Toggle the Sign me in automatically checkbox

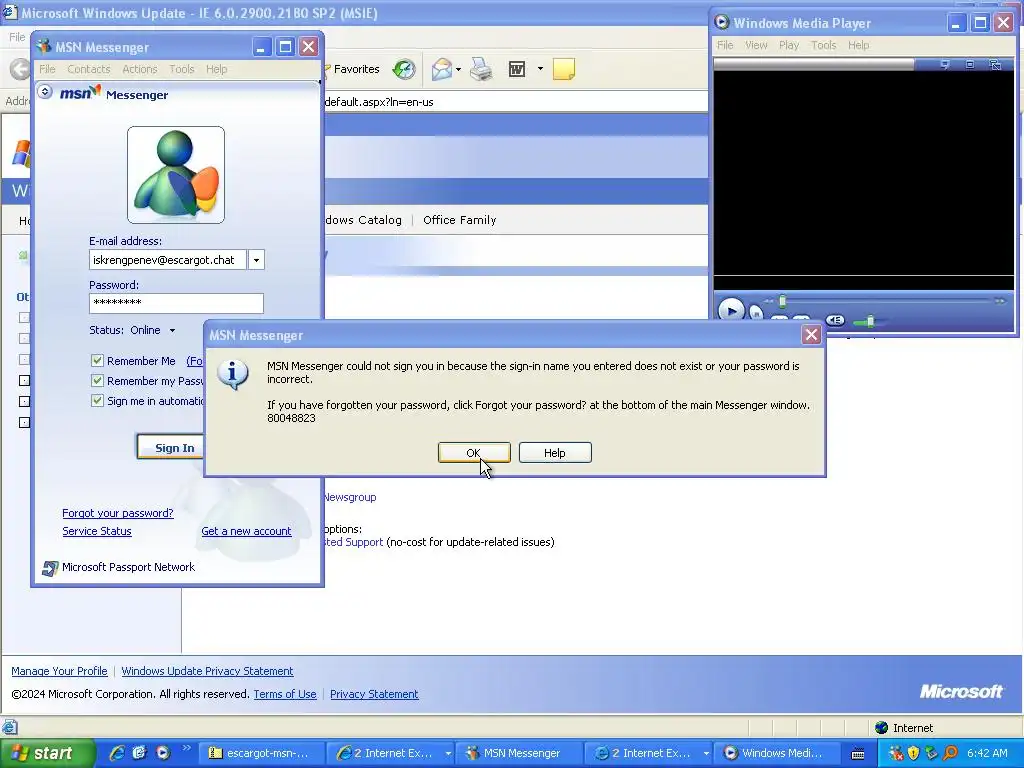97,401
